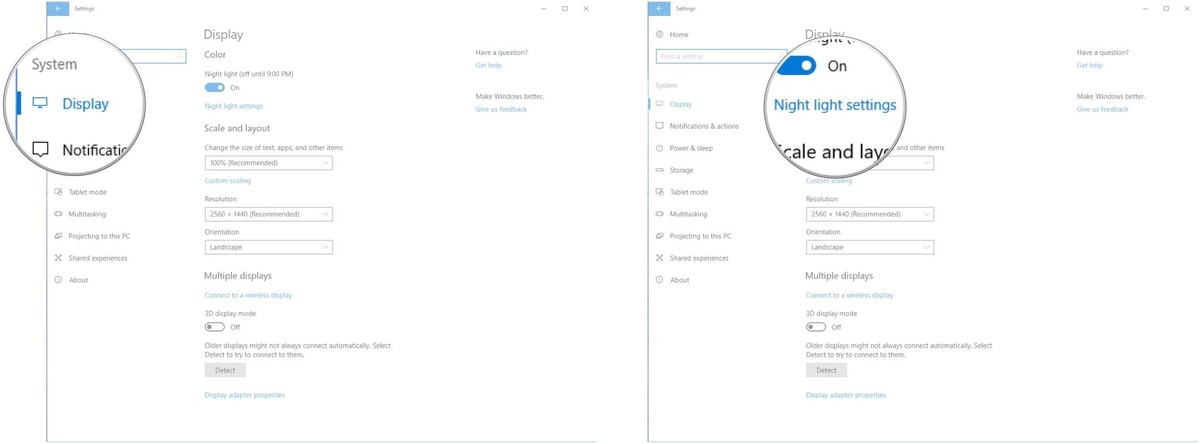The image size is (1200, 444).
Task: Focus the Find a setting search box, right window
Action: [721, 56]
